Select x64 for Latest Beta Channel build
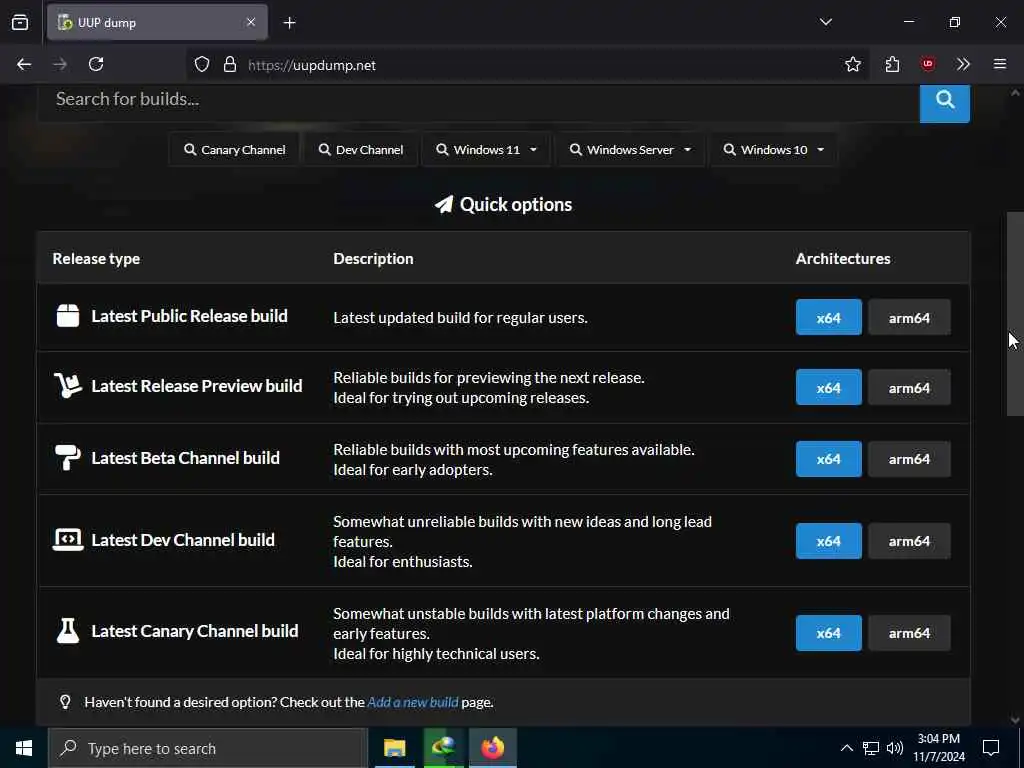1024x768 pixels. (x=828, y=459)
